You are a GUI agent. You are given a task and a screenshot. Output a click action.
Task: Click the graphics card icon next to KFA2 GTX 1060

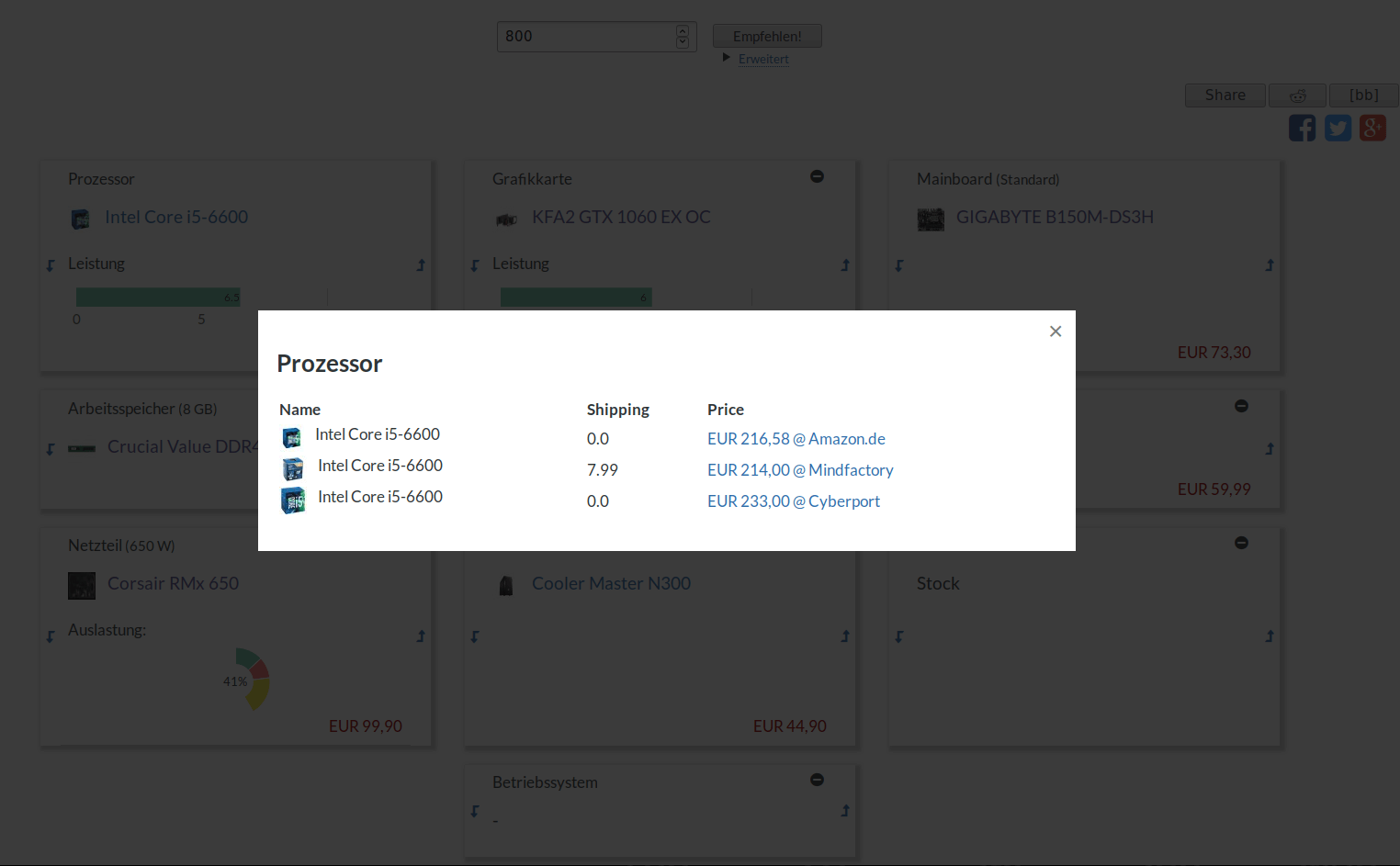(506, 219)
